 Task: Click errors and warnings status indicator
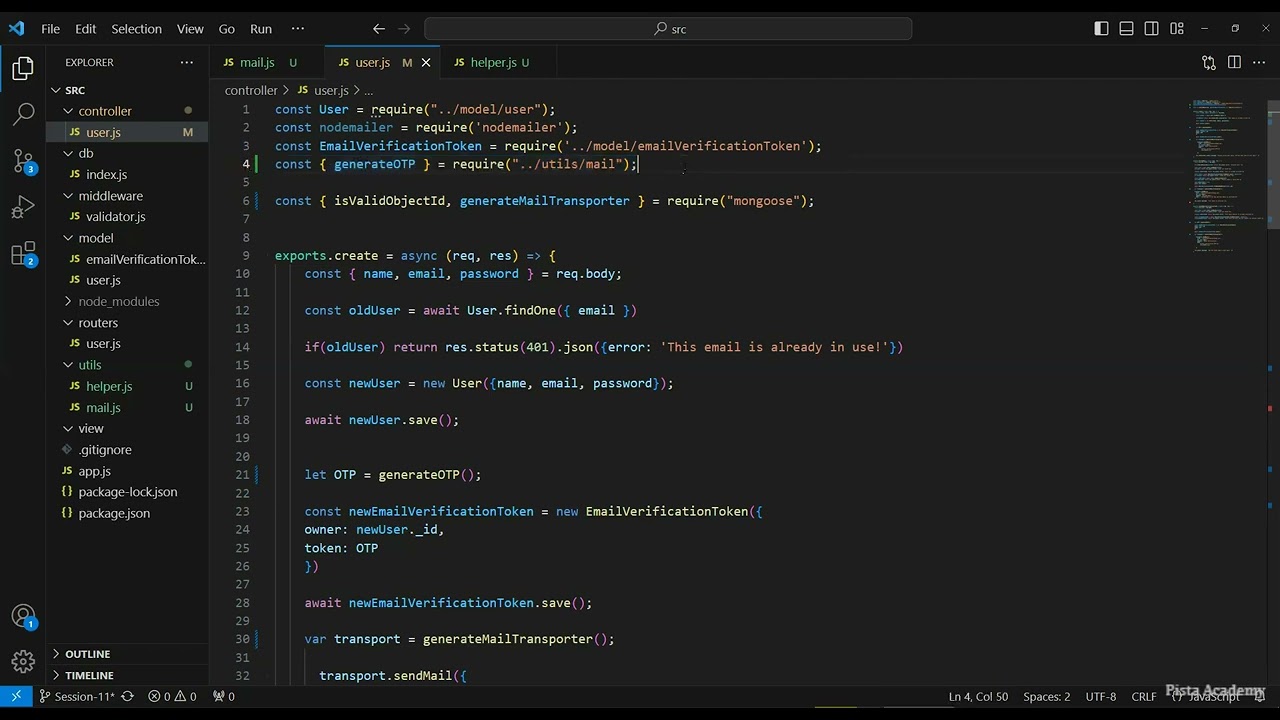tap(172, 696)
